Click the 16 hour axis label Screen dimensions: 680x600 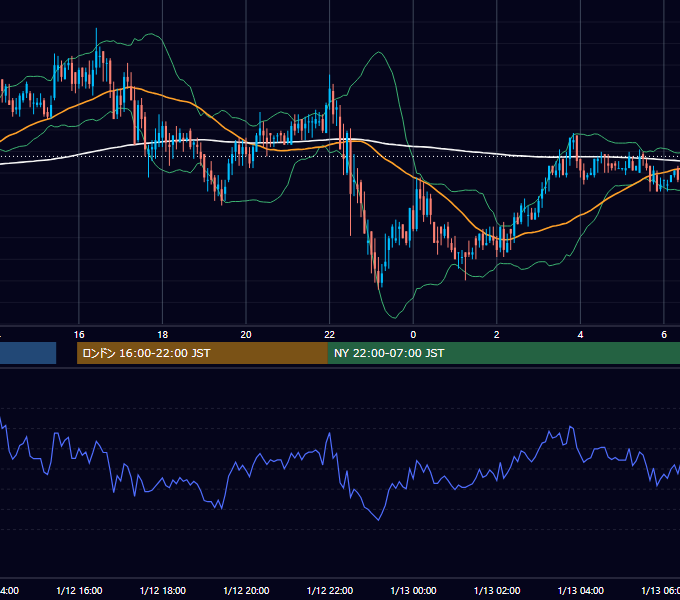(x=79, y=335)
